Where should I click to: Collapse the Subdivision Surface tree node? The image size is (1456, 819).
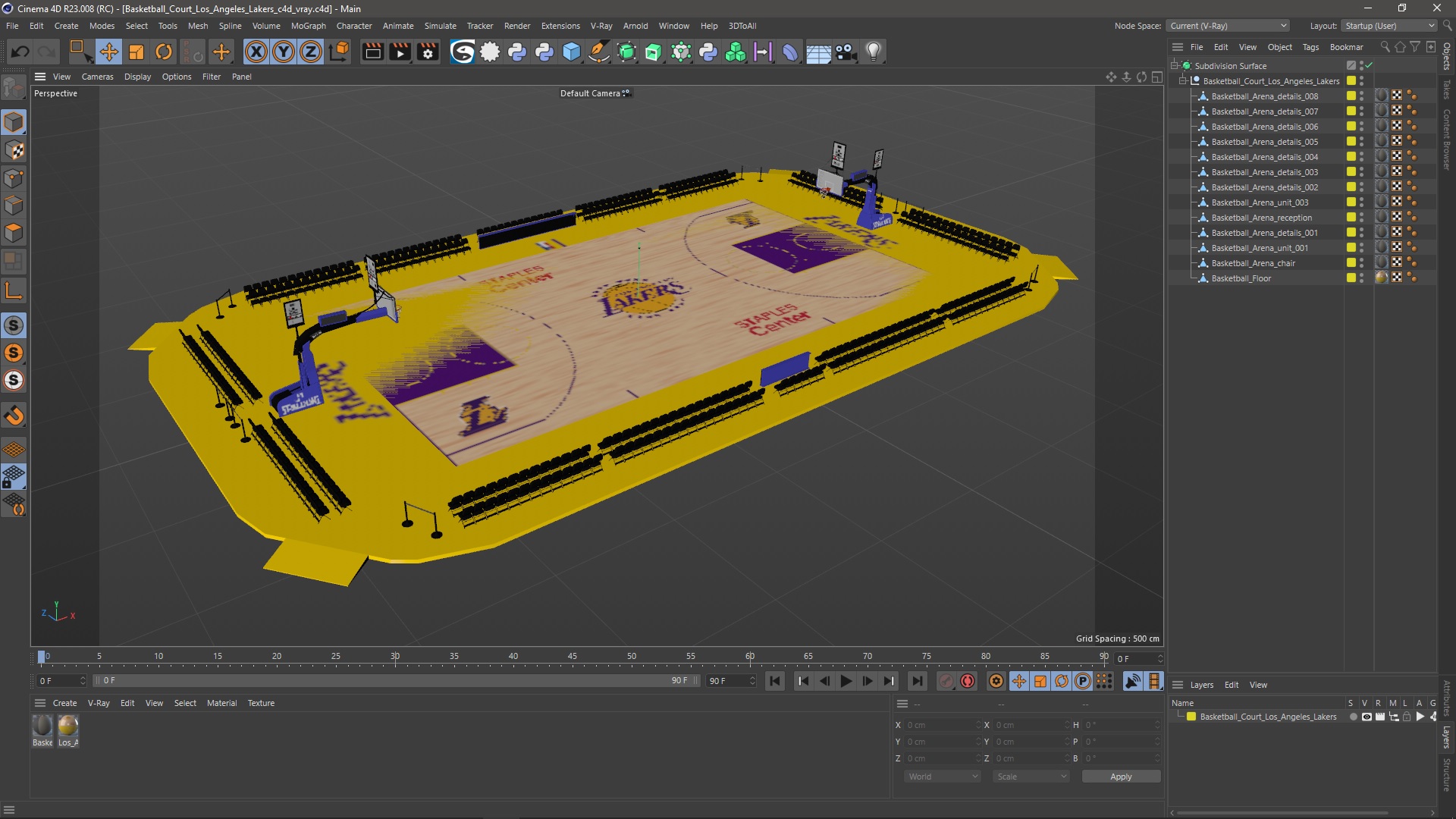tap(1174, 66)
